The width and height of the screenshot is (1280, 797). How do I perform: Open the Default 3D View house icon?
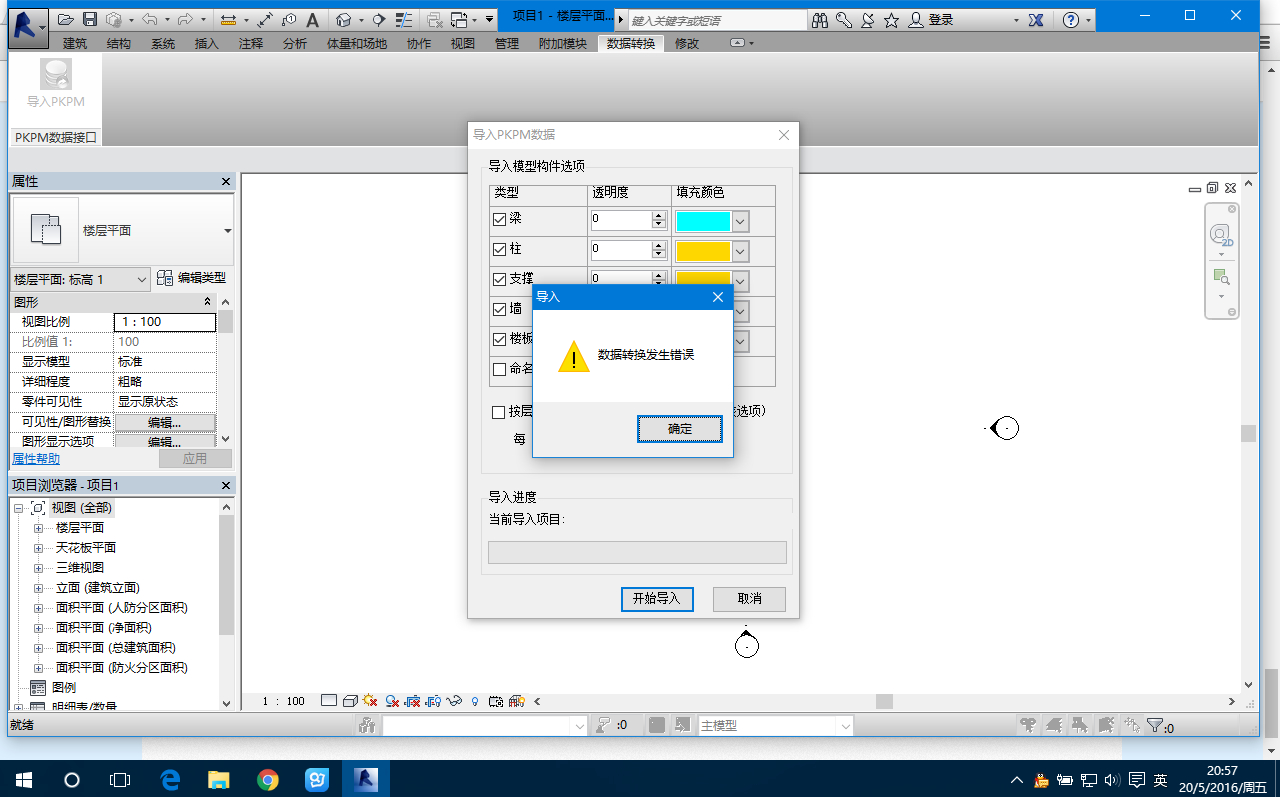click(x=343, y=19)
